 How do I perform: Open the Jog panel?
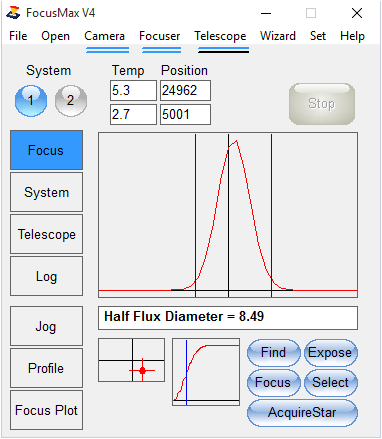46,326
